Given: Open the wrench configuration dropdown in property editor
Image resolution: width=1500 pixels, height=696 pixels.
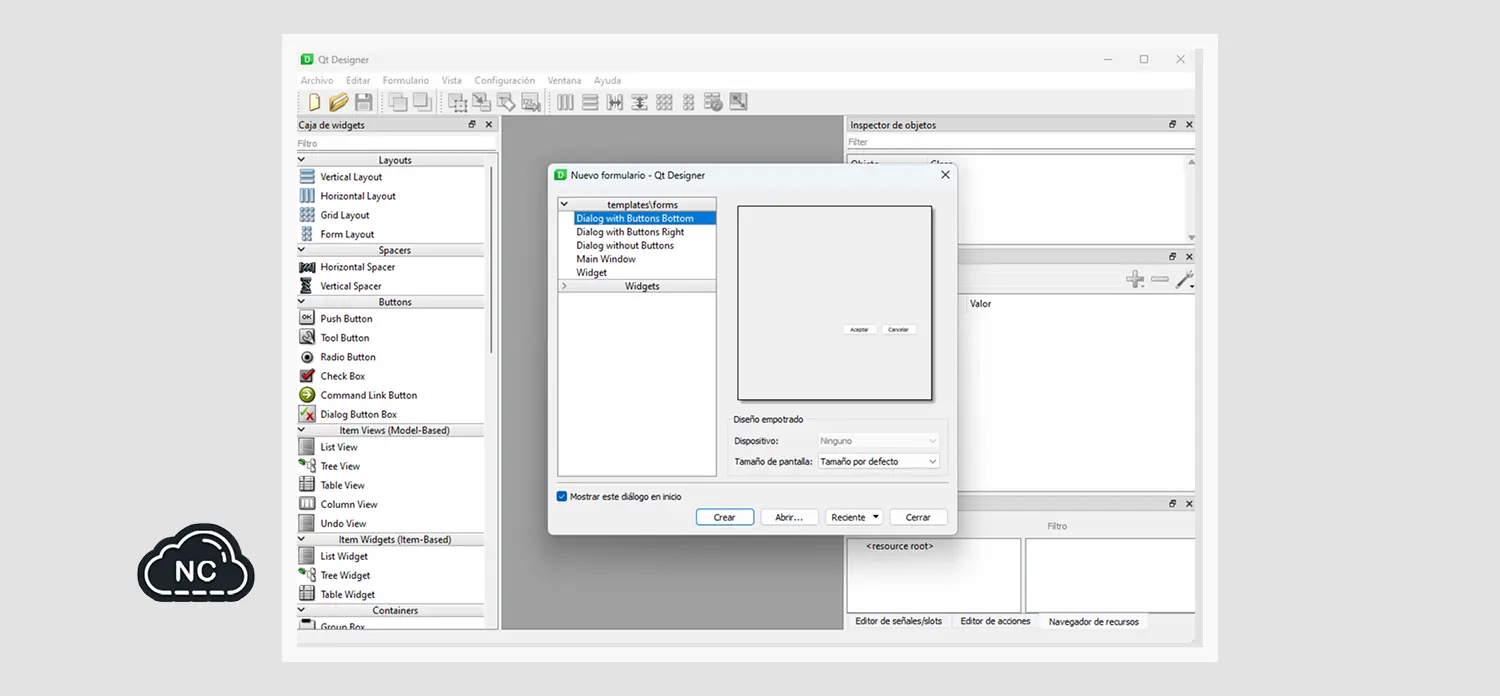Looking at the screenshot, I should (x=1185, y=280).
